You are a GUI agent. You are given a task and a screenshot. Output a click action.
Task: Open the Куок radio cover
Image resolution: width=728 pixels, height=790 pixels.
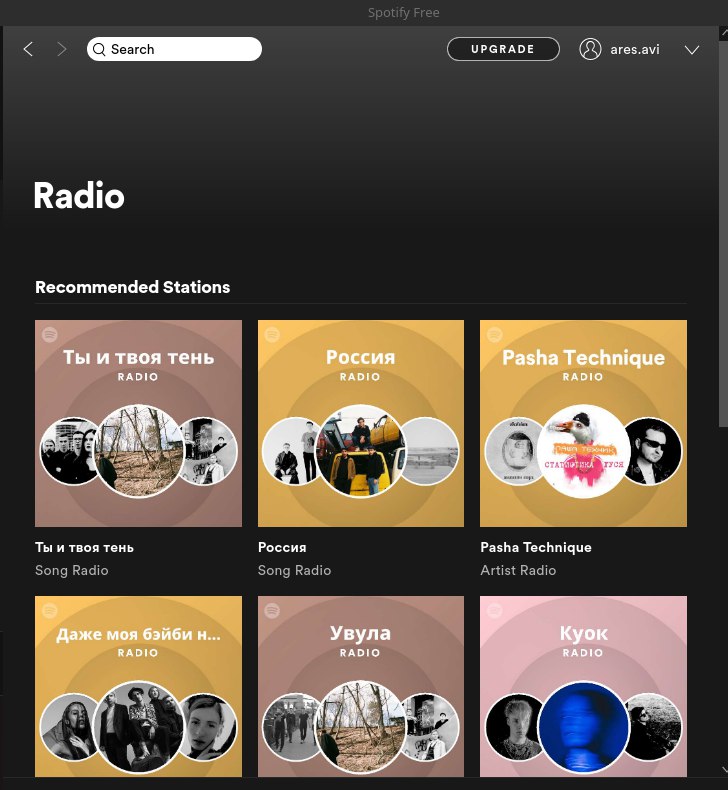(583, 686)
